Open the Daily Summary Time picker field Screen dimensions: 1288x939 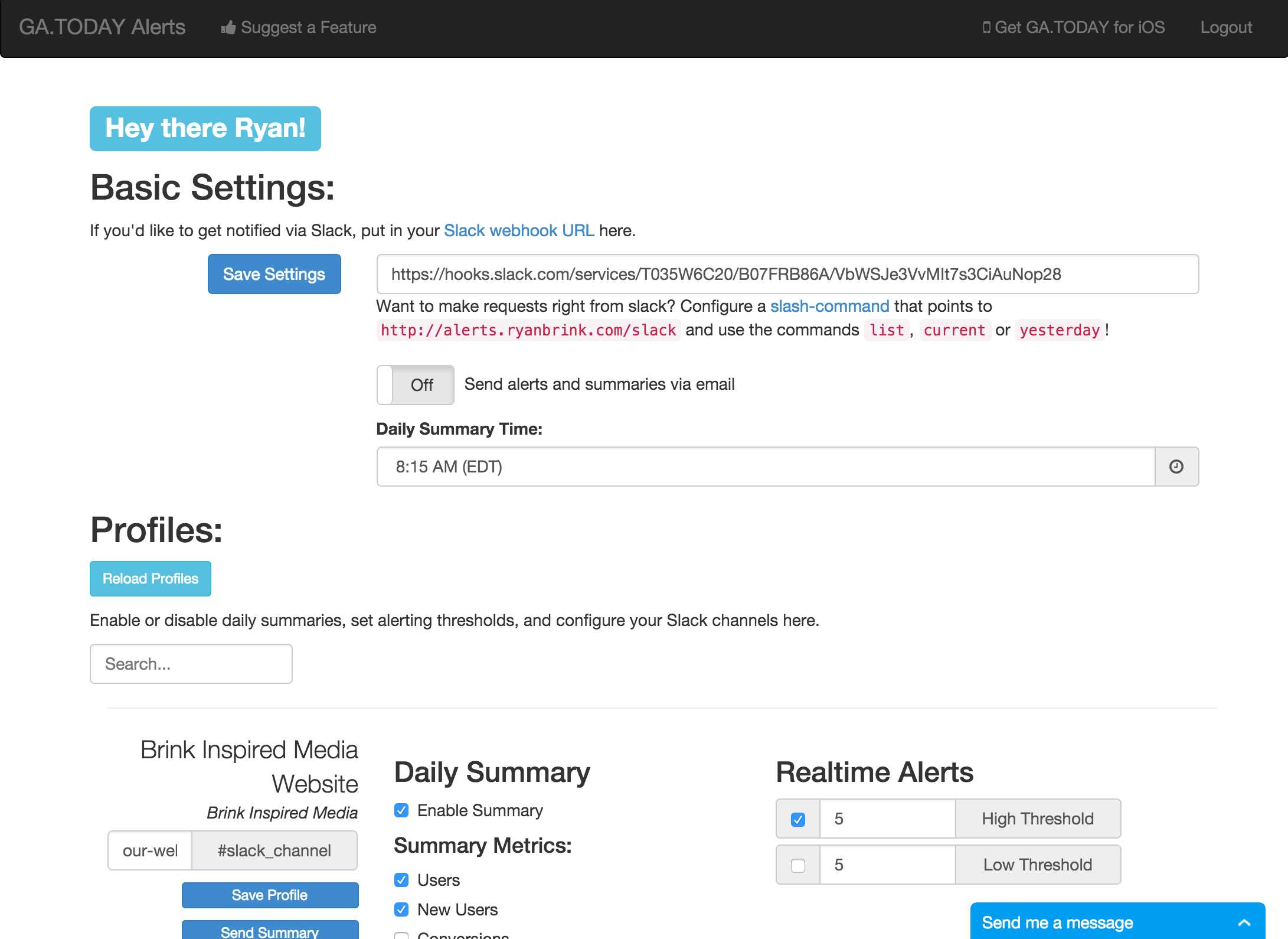765,467
